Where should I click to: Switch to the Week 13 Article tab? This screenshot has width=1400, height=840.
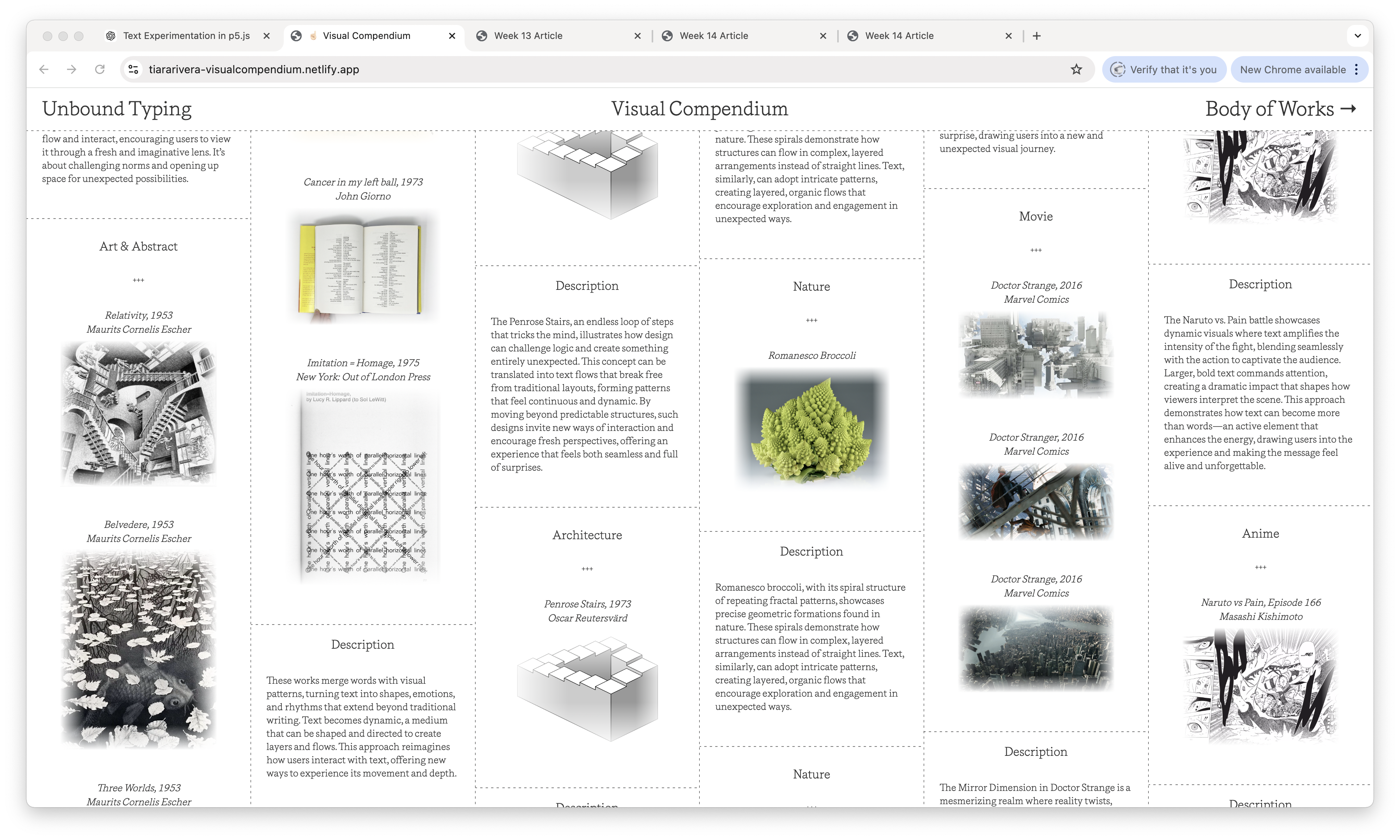coord(558,36)
